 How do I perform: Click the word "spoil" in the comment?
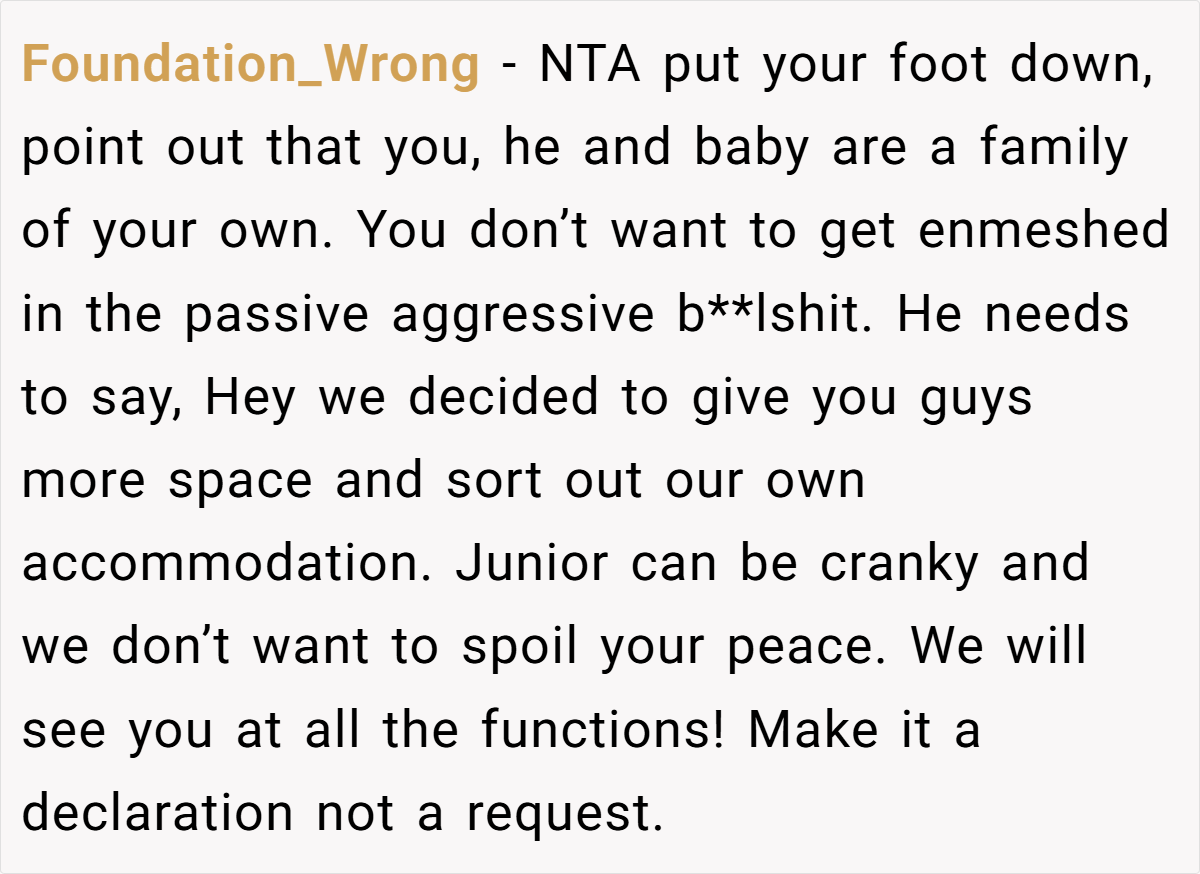pyautogui.click(x=520, y=649)
